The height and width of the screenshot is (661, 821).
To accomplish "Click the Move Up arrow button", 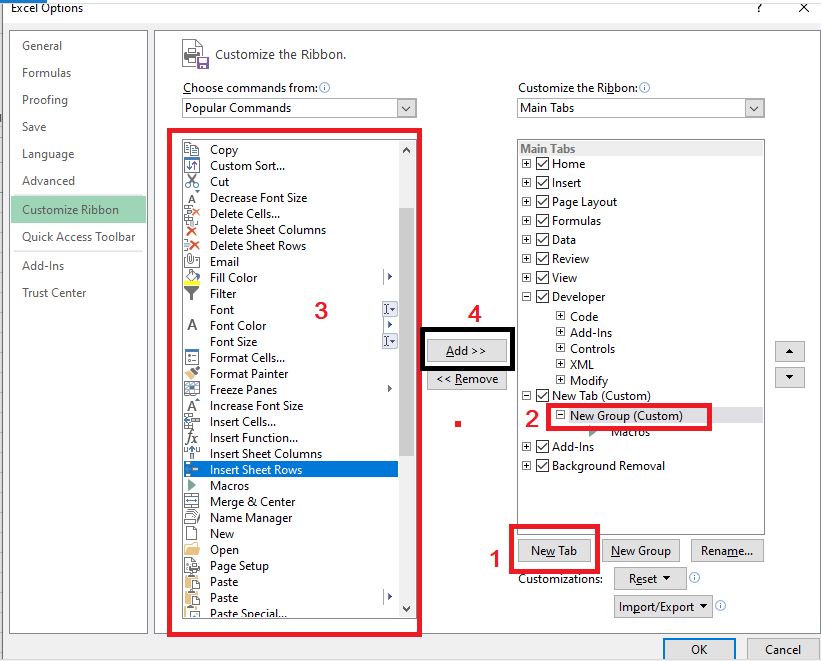I will click(x=789, y=351).
